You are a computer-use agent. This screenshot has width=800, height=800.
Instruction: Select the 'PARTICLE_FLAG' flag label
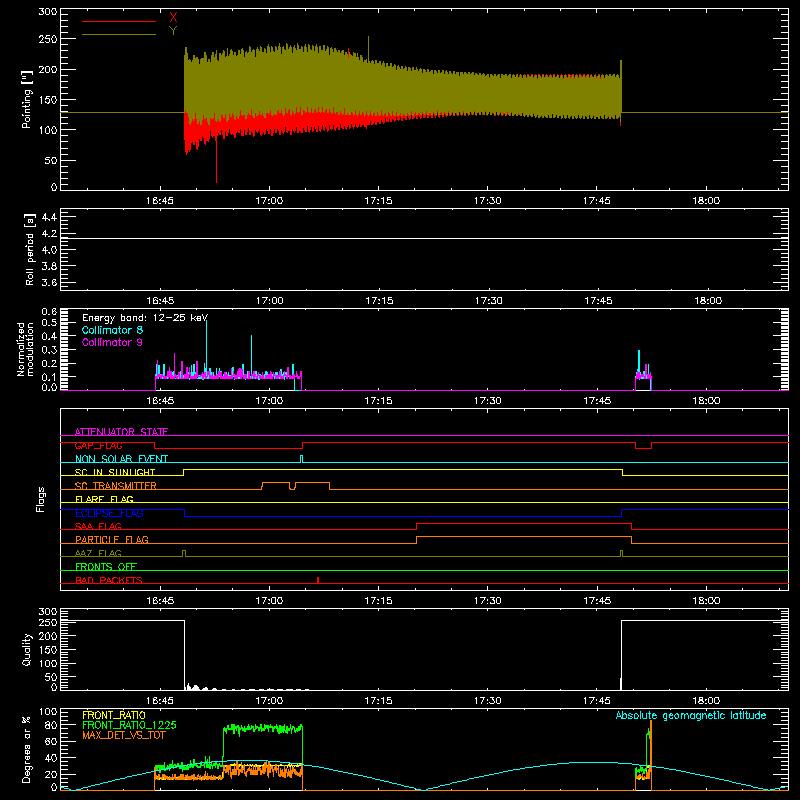[112, 539]
